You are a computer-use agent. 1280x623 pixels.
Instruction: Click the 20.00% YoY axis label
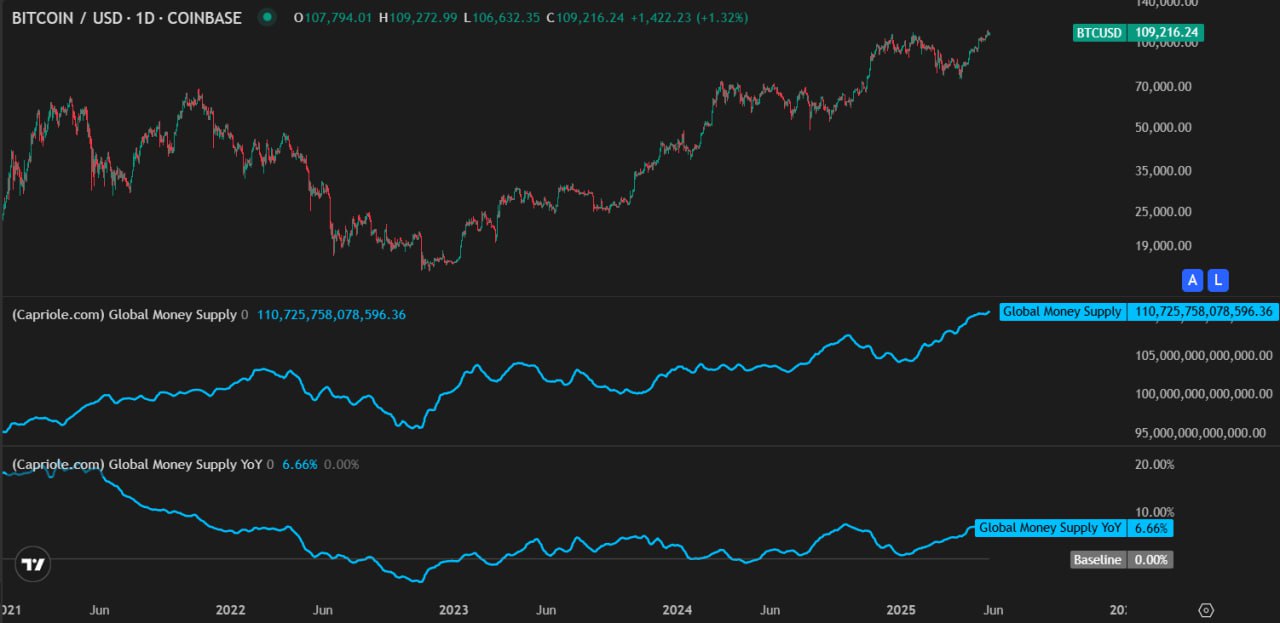(1154, 465)
